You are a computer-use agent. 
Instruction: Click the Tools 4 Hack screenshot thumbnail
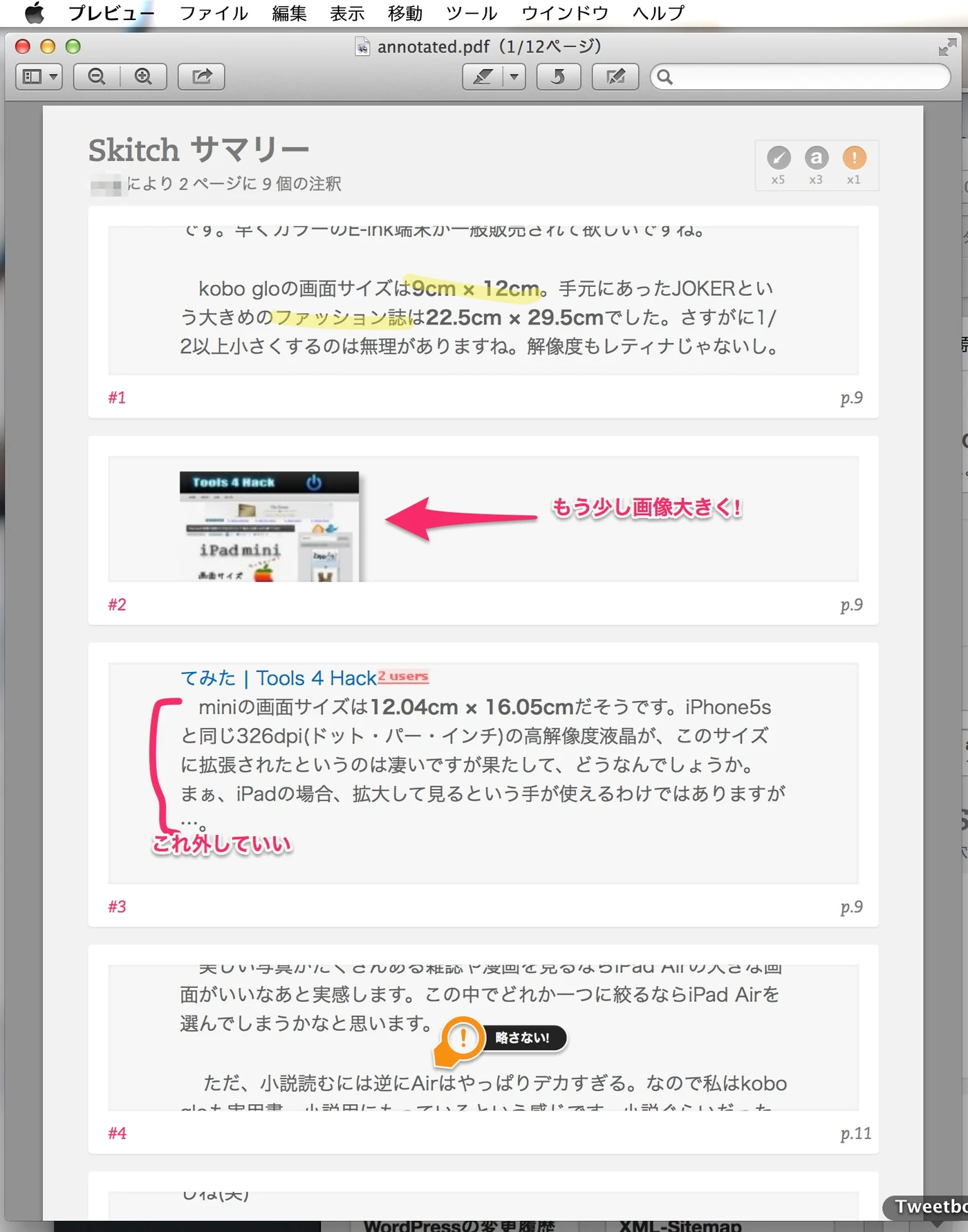pyautogui.click(x=270, y=526)
